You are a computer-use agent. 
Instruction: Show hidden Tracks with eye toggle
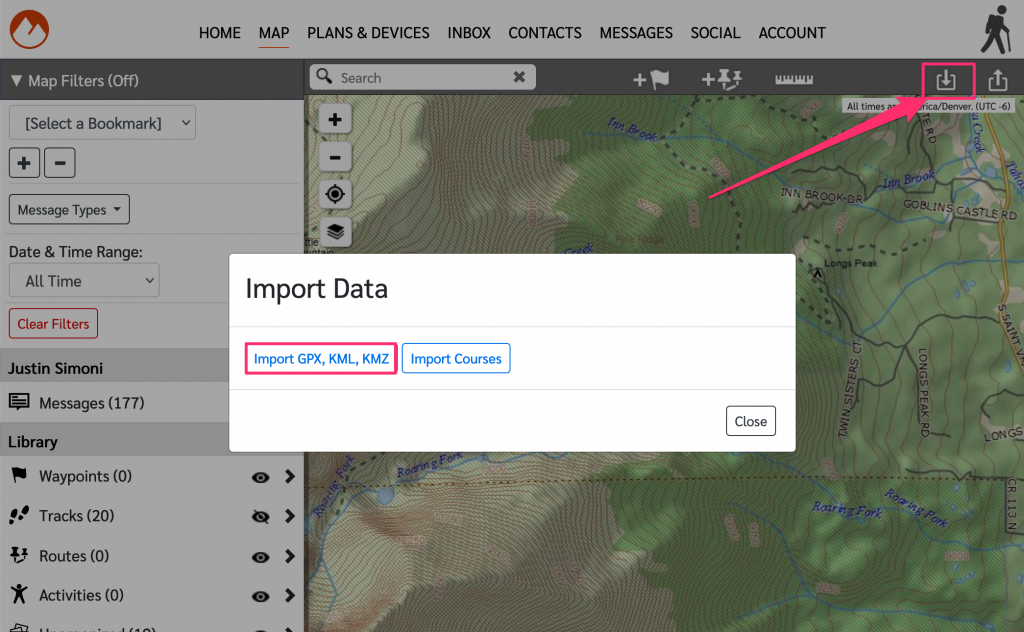(260, 517)
